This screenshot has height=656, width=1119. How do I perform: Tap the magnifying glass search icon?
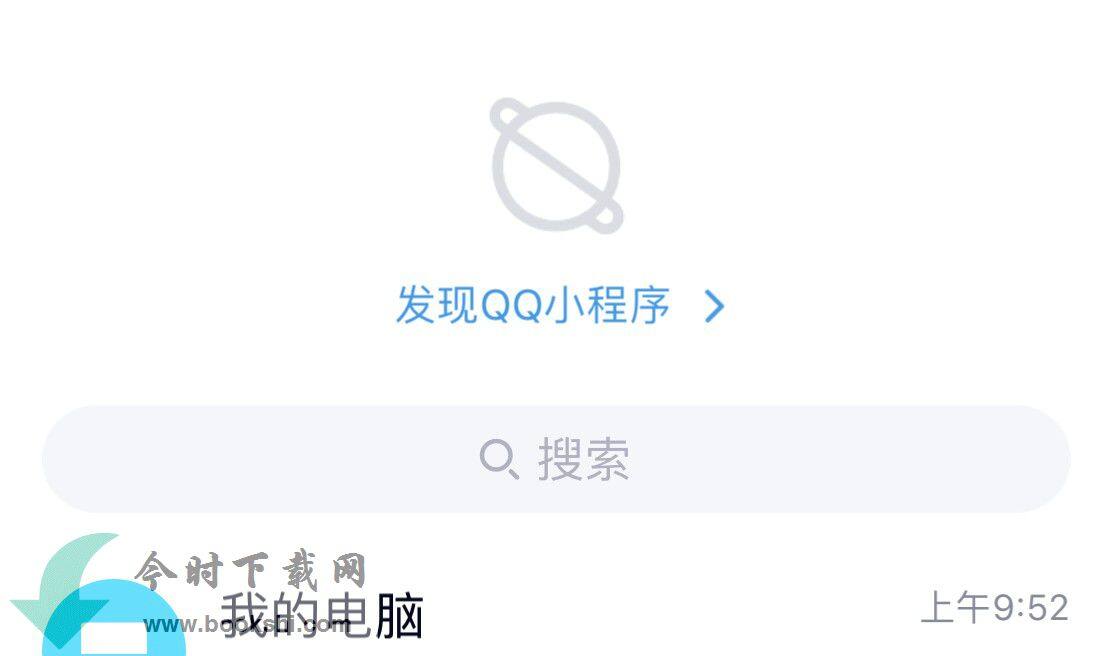coord(498,459)
